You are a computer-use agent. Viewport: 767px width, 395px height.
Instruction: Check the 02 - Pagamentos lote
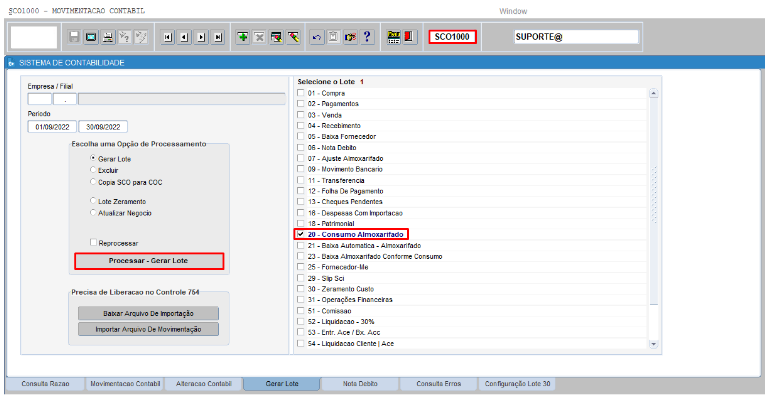[x=301, y=104]
